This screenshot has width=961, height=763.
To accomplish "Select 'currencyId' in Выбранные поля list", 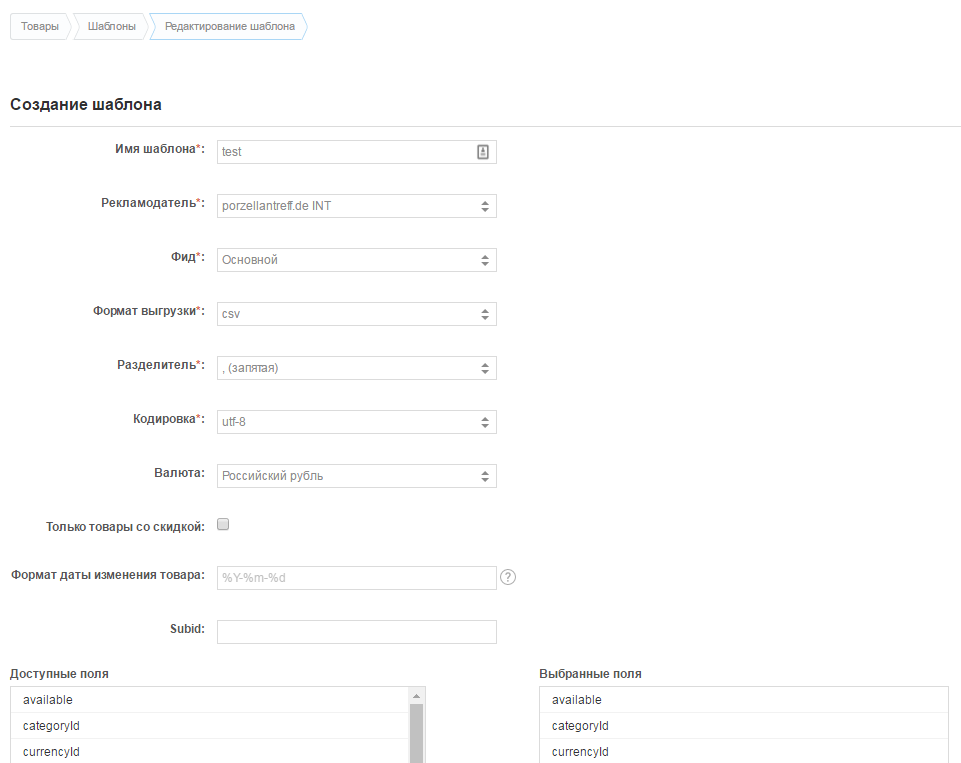I will tap(743, 752).
